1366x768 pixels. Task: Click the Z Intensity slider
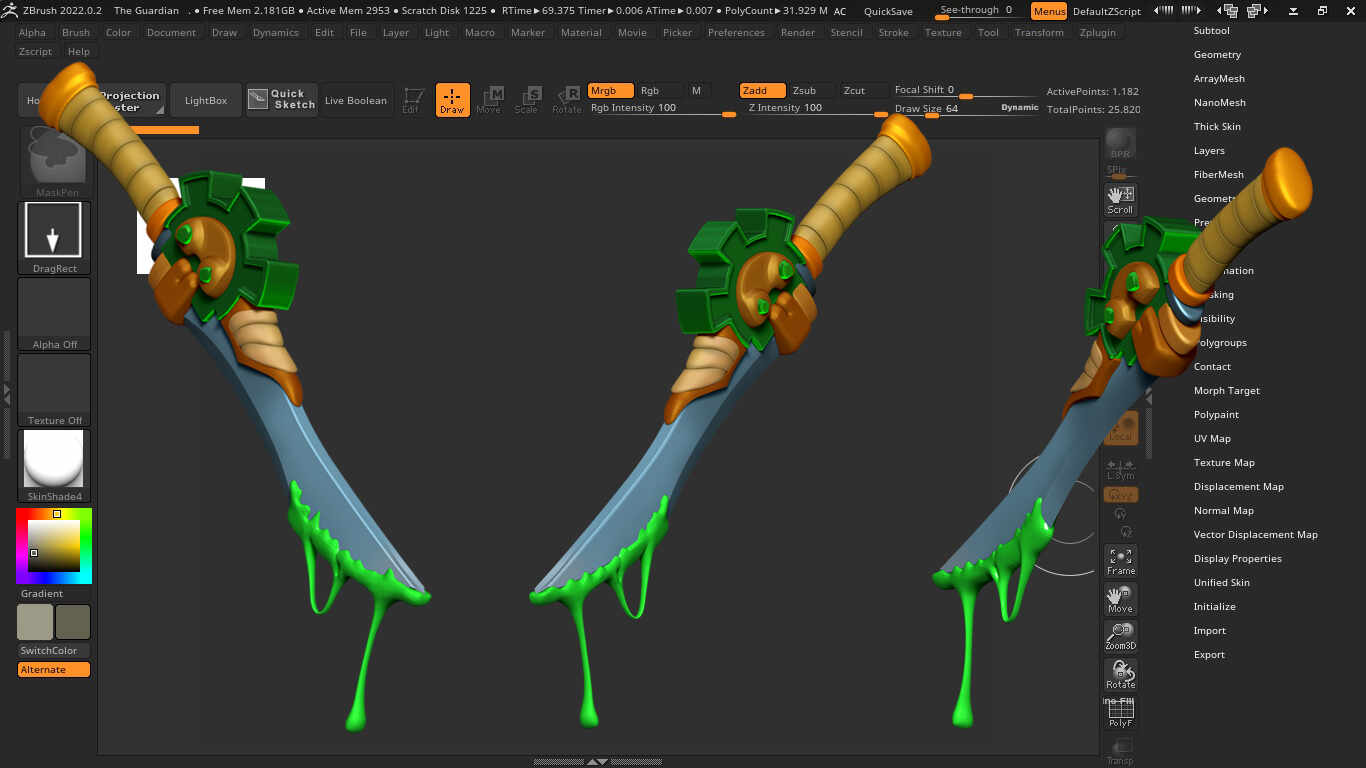click(816, 108)
